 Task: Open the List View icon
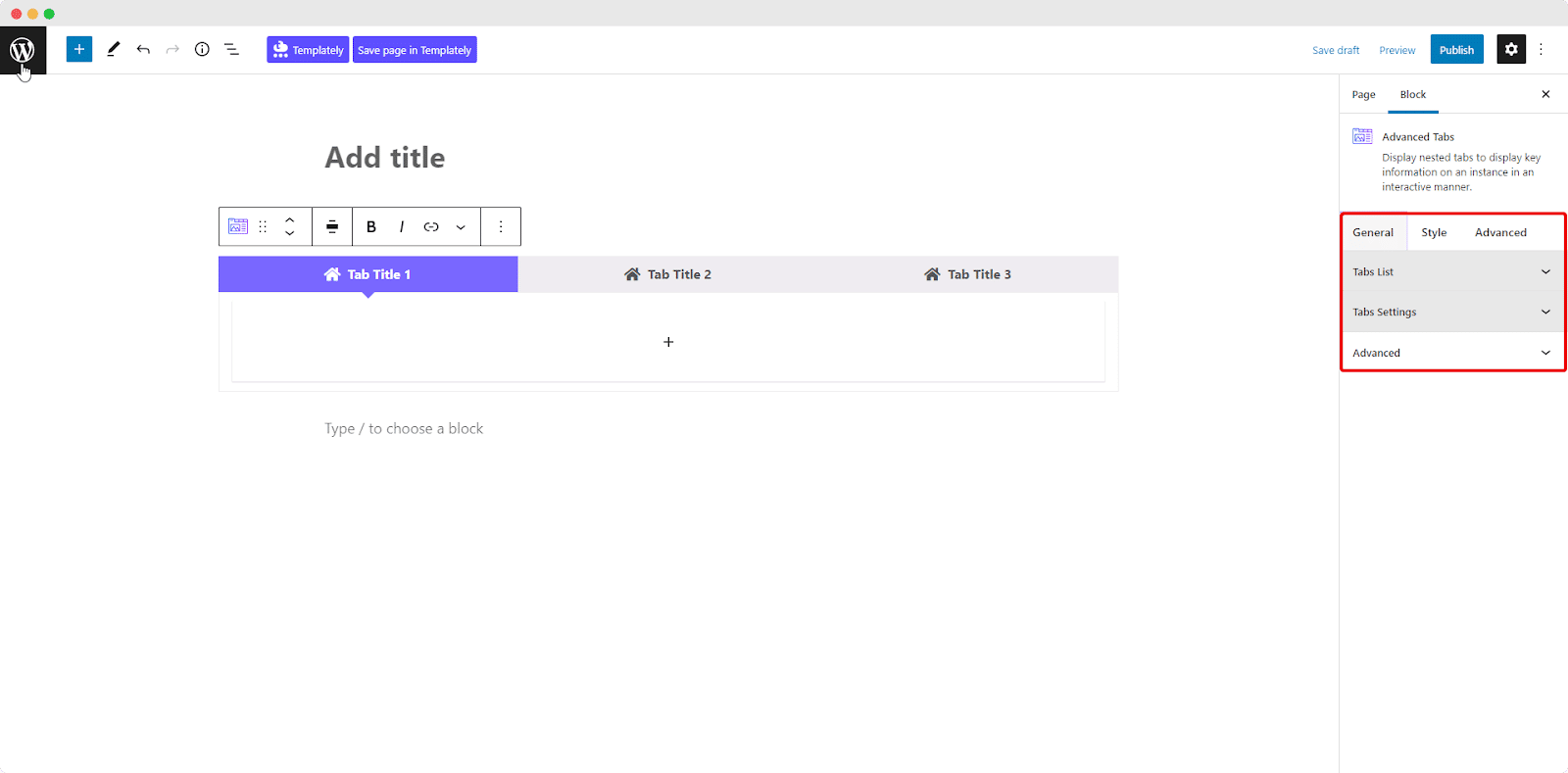tap(231, 49)
